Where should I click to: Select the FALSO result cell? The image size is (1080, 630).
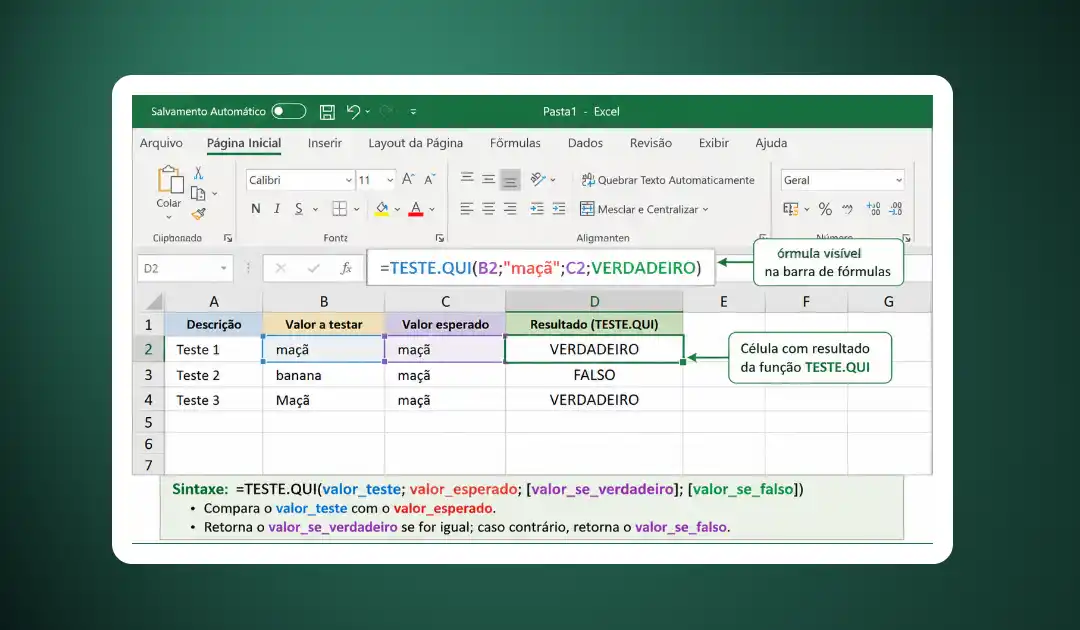pos(594,375)
